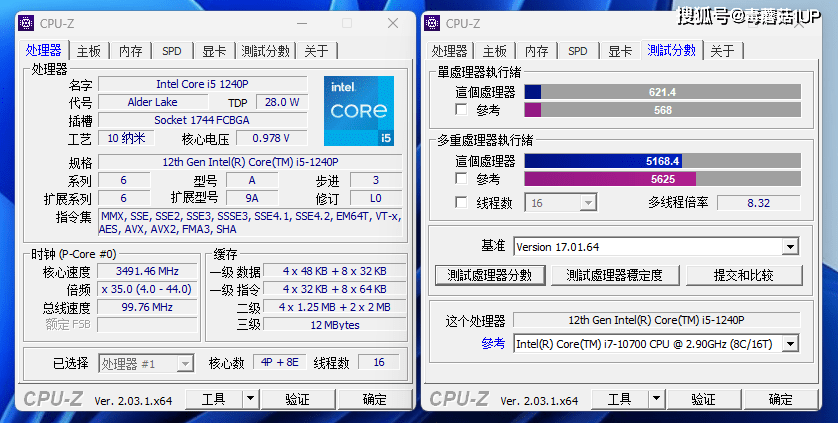Close the left CPU-Z window
Viewport: 838px width, 423px height.
pyautogui.click(x=393, y=23)
